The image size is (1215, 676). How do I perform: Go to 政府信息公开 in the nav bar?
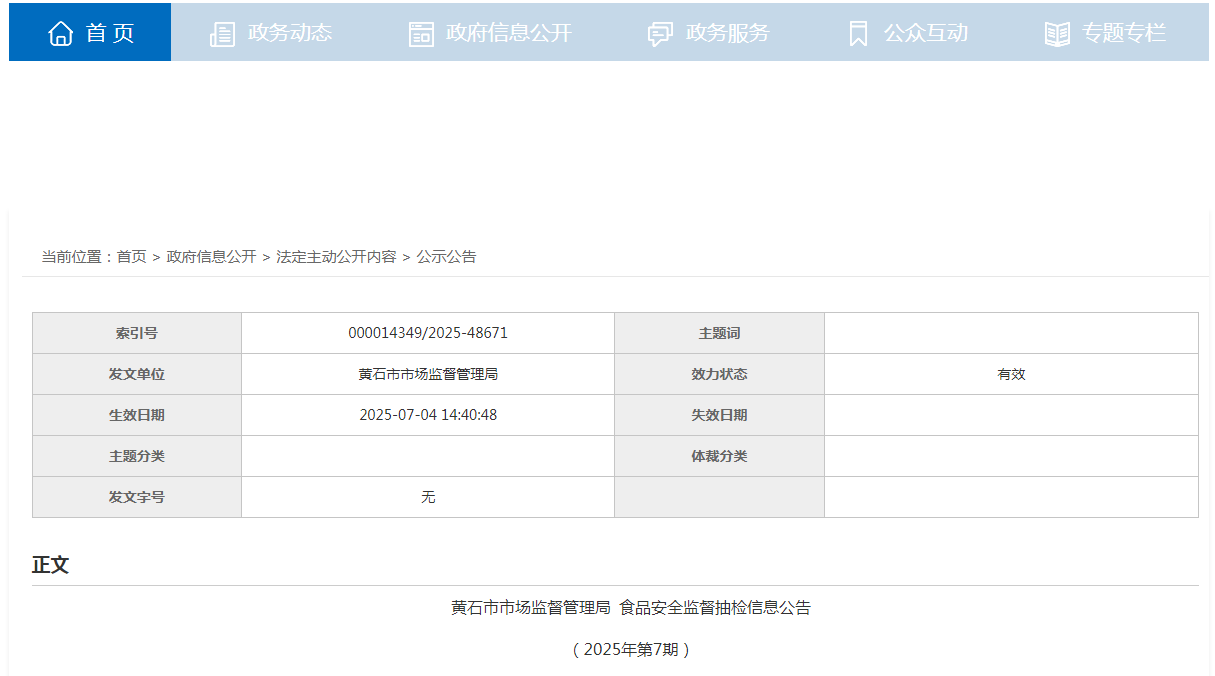pos(490,32)
